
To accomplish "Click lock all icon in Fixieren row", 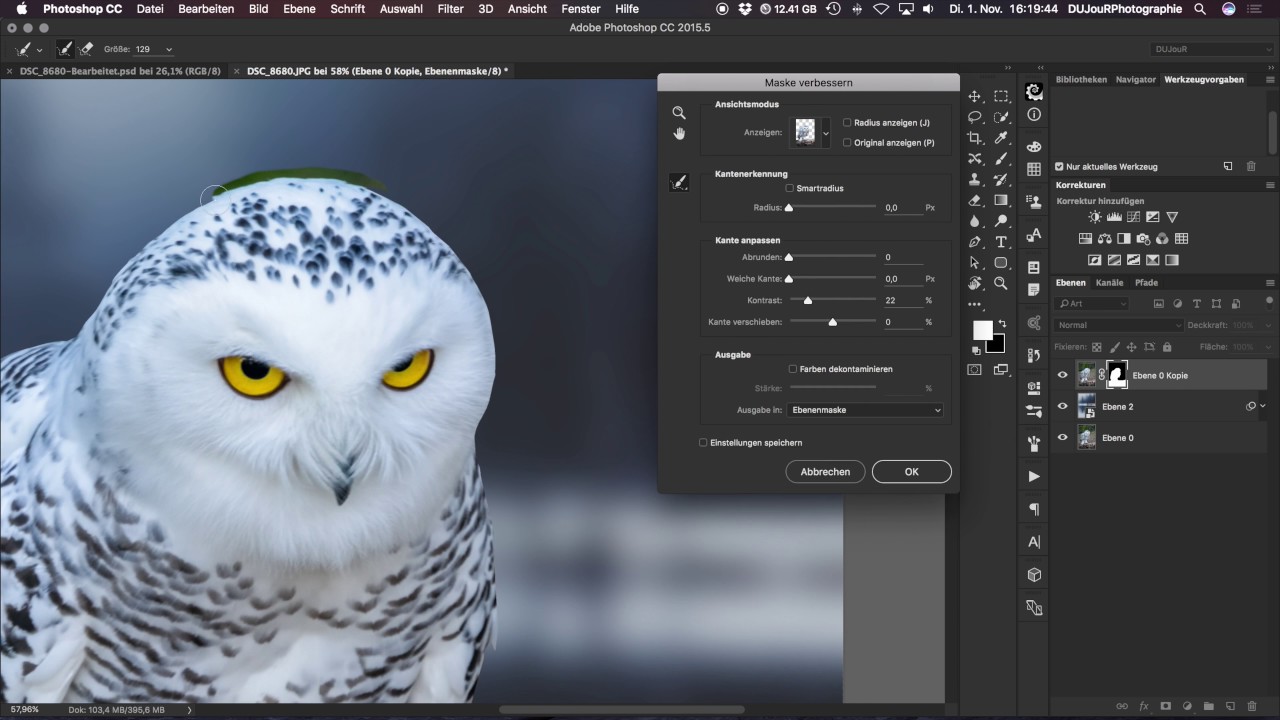I will 1167,347.
